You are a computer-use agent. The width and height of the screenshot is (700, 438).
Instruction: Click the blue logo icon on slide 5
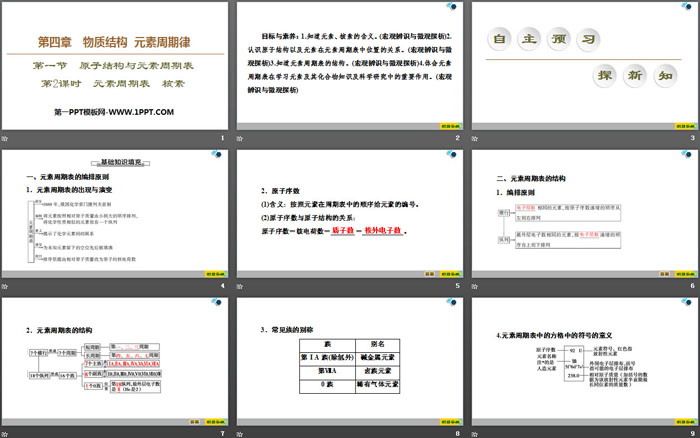click(x=451, y=154)
